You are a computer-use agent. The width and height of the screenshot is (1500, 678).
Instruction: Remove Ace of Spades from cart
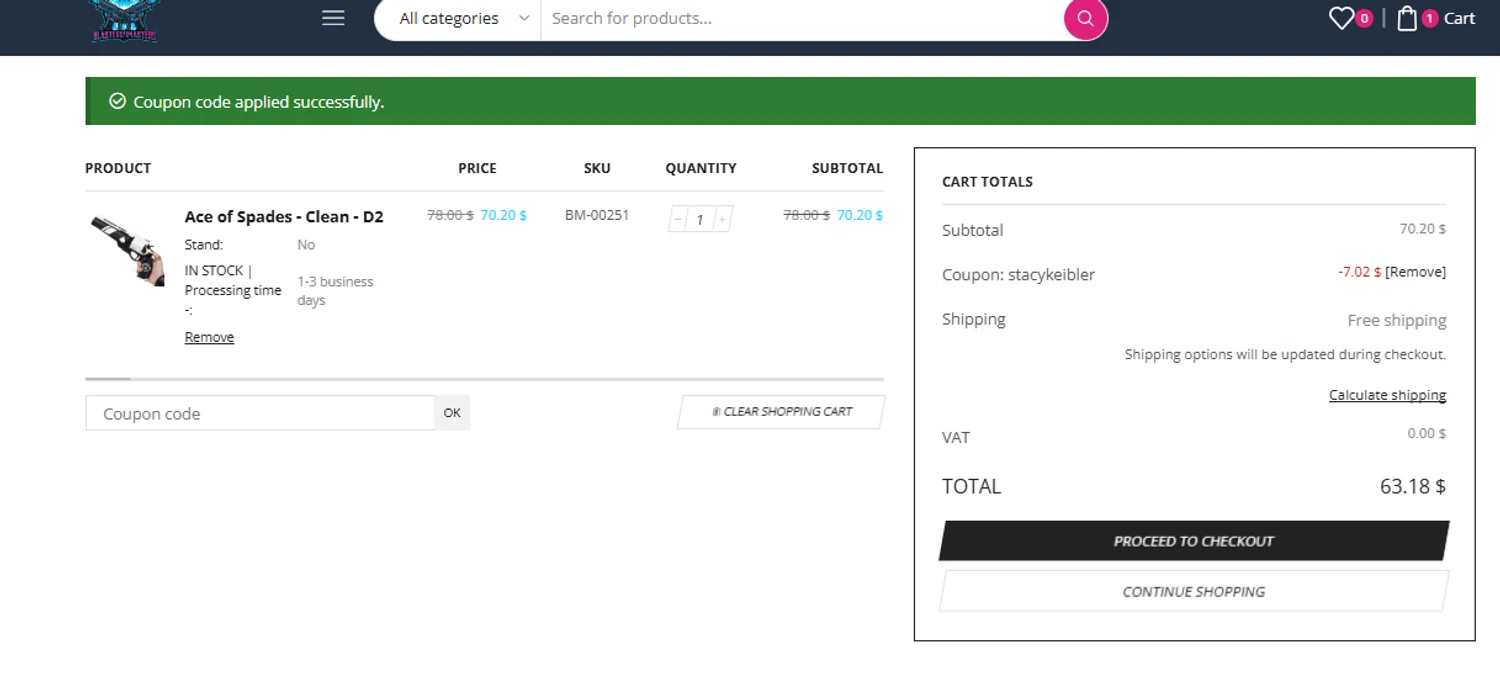[209, 337]
